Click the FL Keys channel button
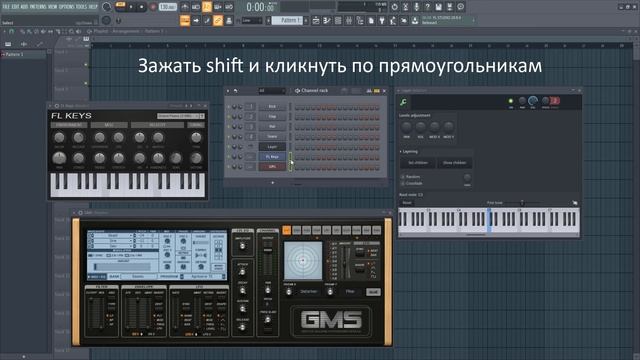The height and width of the screenshot is (360, 640). tap(272, 156)
